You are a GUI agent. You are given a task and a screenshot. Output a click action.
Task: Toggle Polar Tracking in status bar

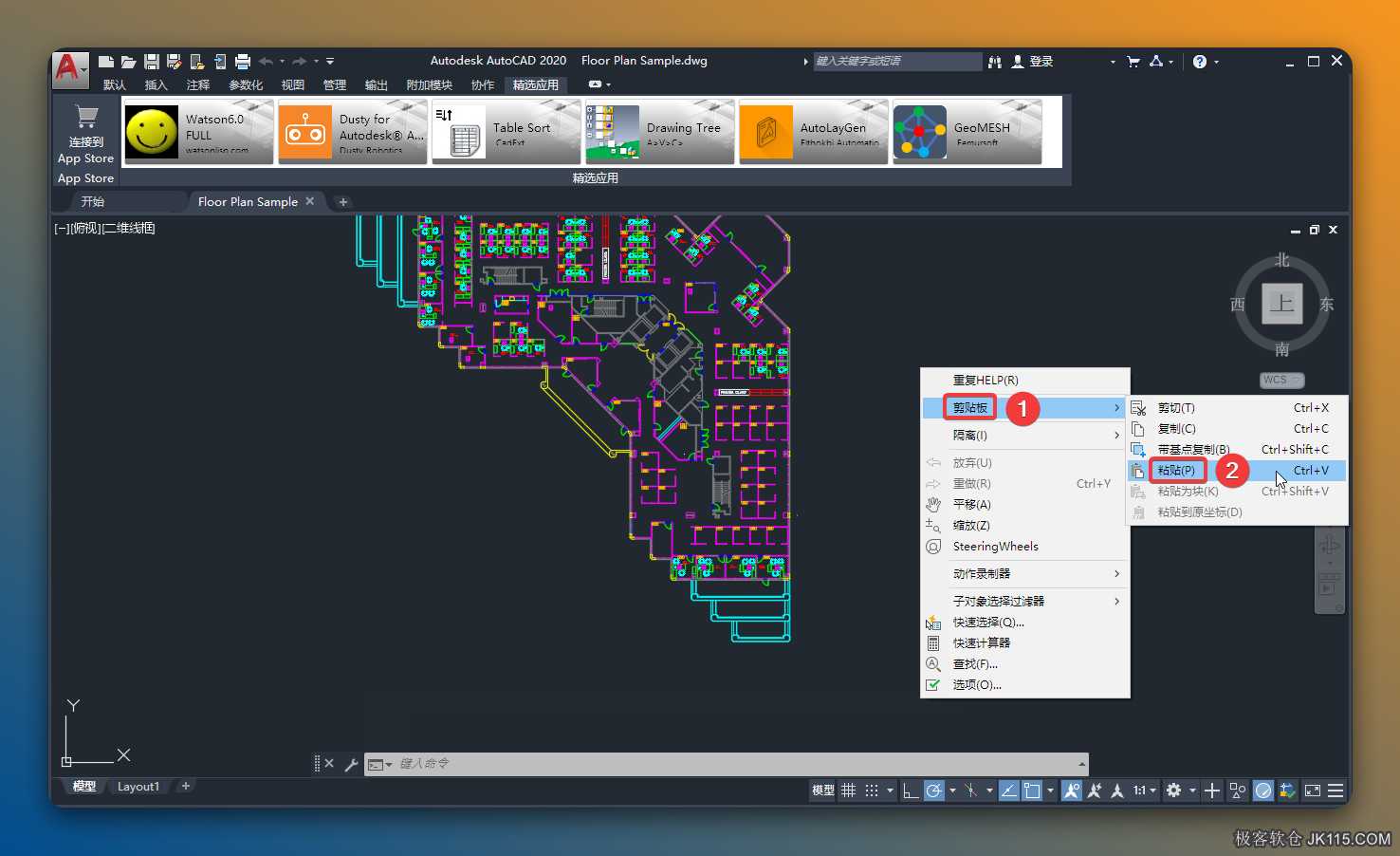(934, 791)
